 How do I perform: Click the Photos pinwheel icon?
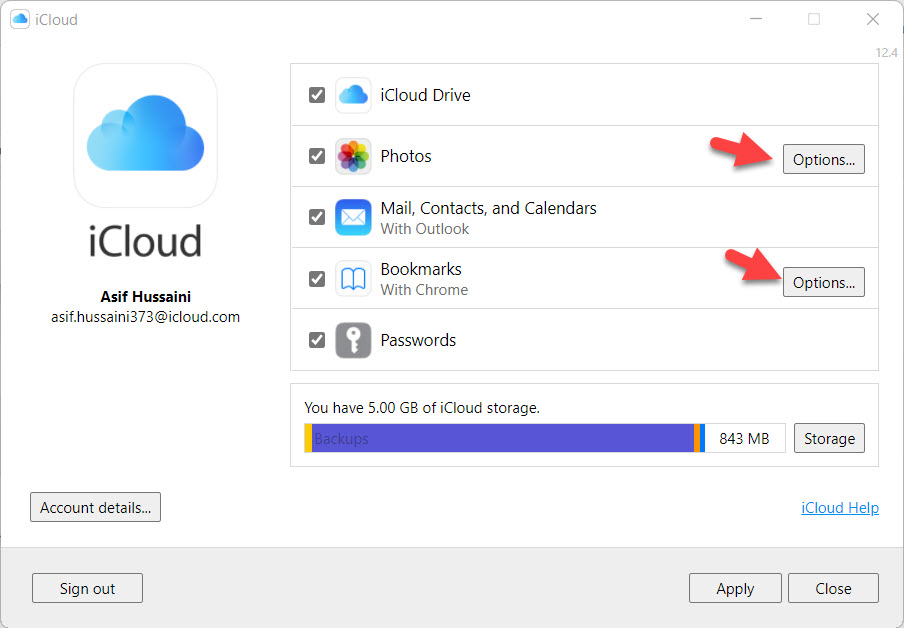pos(353,157)
